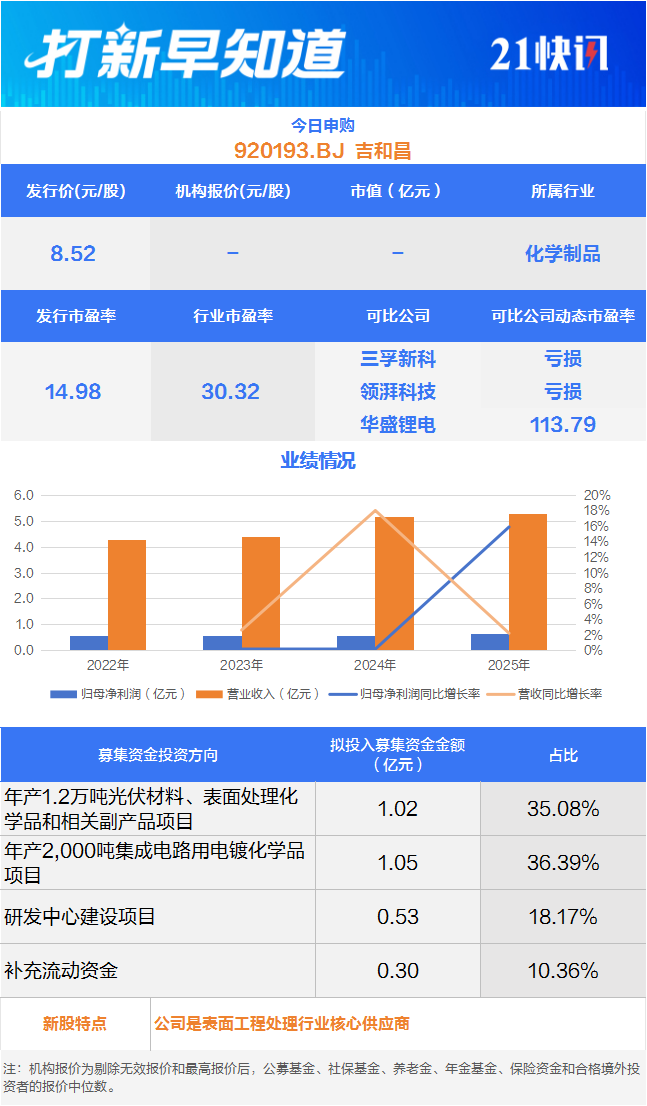Click the 拟投入募集资金金额 header
Image resolution: width=647 pixels, height=1106 pixels.
click(x=398, y=755)
